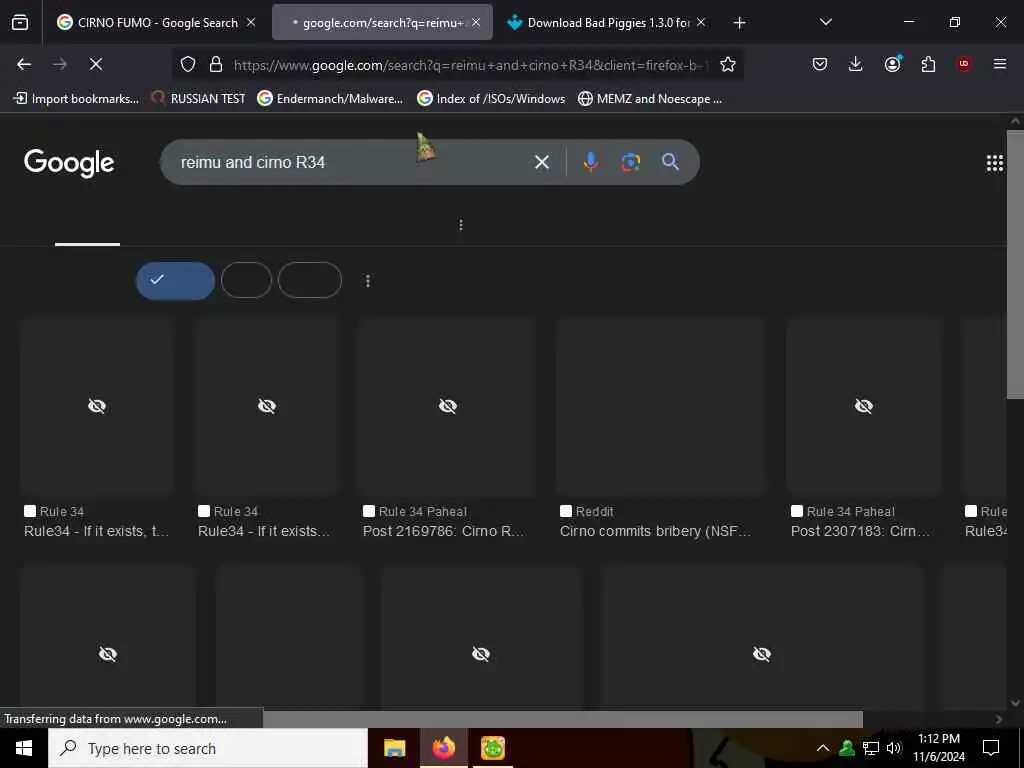Close the active google.com/search tab
The width and height of the screenshot is (1024, 768).
click(x=476, y=23)
